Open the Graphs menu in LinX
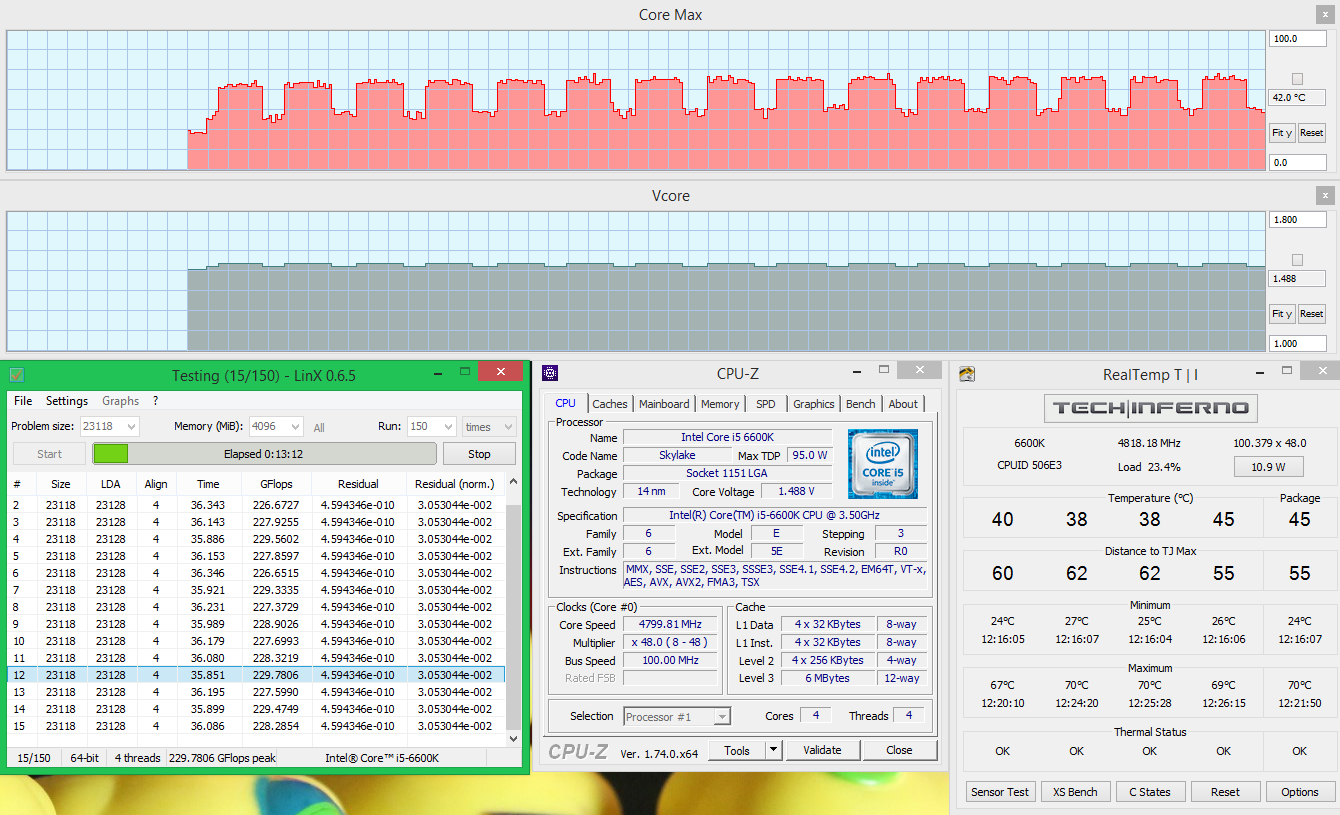1340x815 pixels. coord(121,401)
